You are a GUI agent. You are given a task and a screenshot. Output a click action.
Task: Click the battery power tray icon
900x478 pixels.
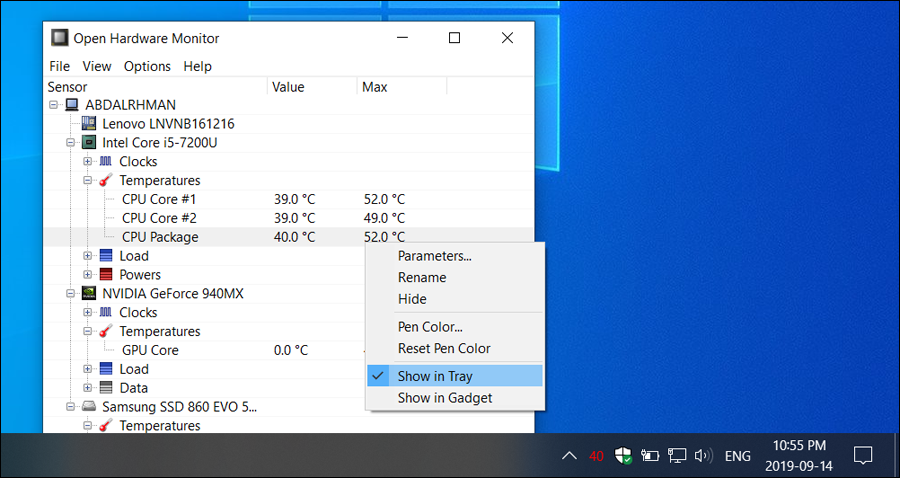(650, 456)
